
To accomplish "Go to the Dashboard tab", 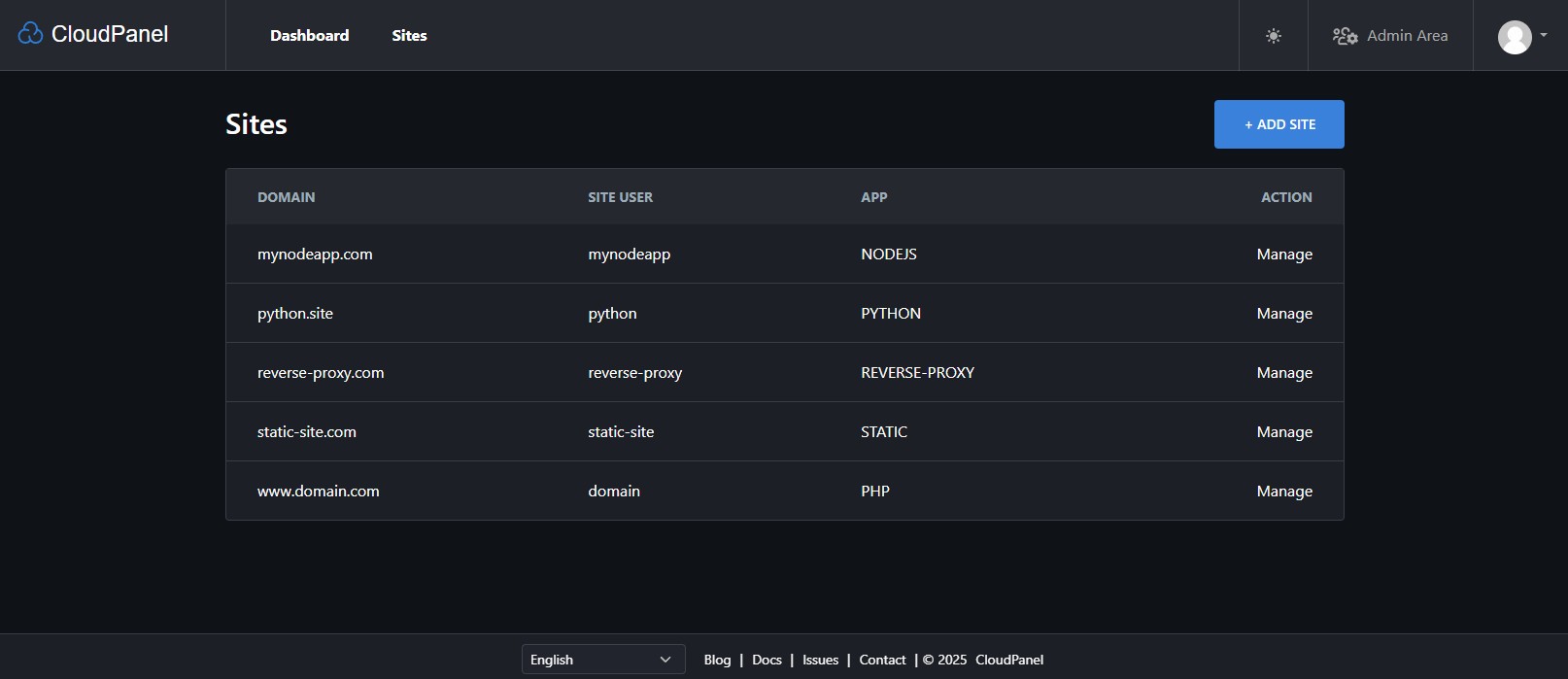I will pos(309,36).
